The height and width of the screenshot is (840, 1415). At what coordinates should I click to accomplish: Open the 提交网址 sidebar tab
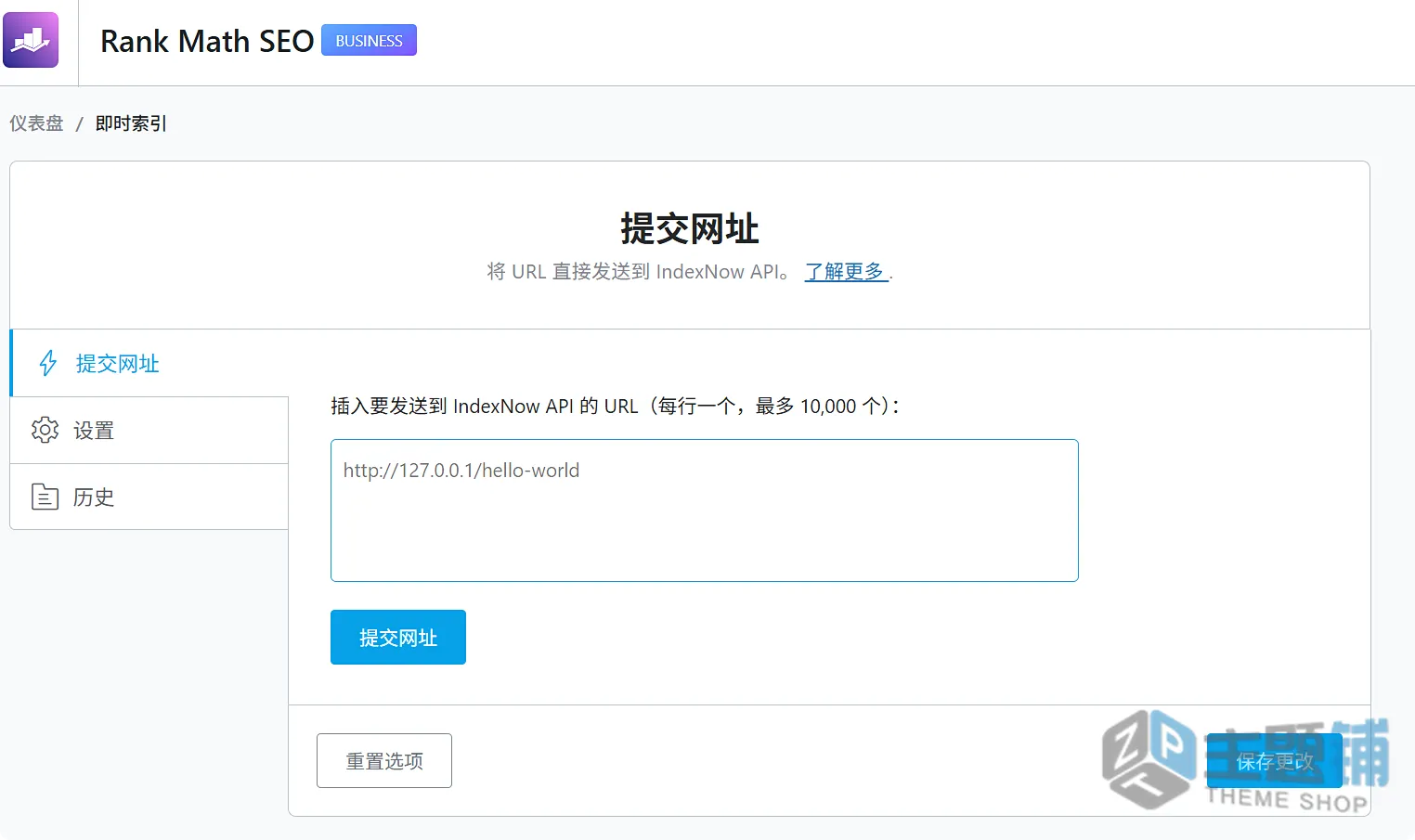coord(149,363)
